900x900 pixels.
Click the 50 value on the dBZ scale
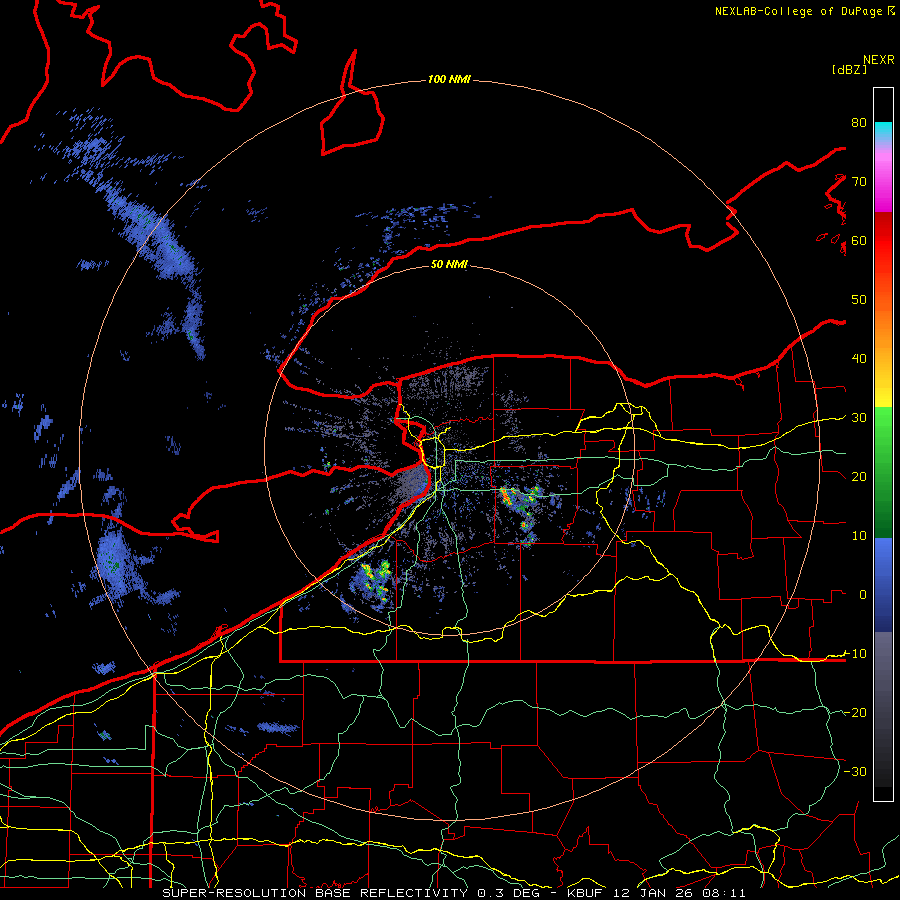click(x=859, y=300)
